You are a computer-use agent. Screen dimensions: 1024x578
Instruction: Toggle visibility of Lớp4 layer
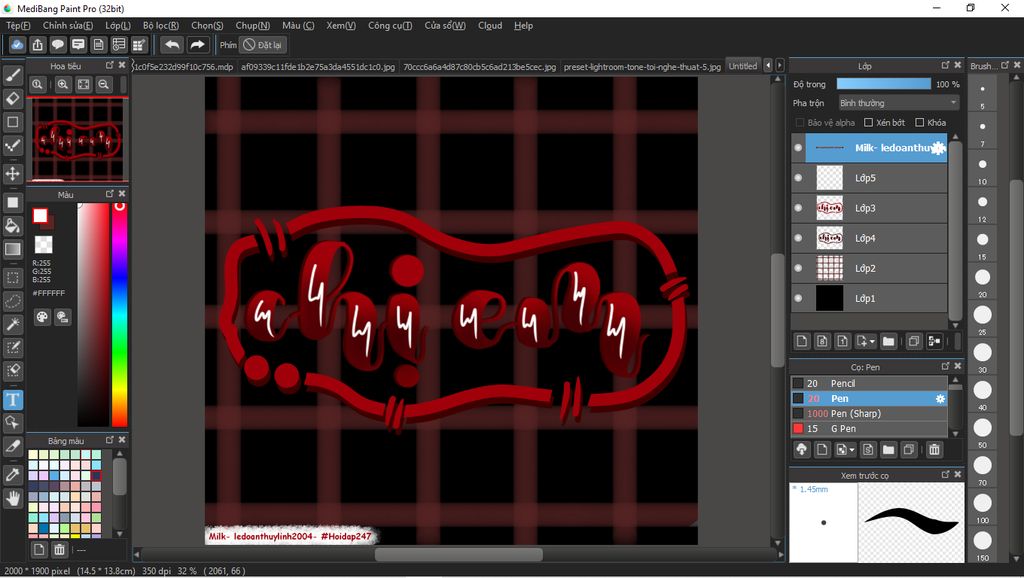(x=798, y=238)
